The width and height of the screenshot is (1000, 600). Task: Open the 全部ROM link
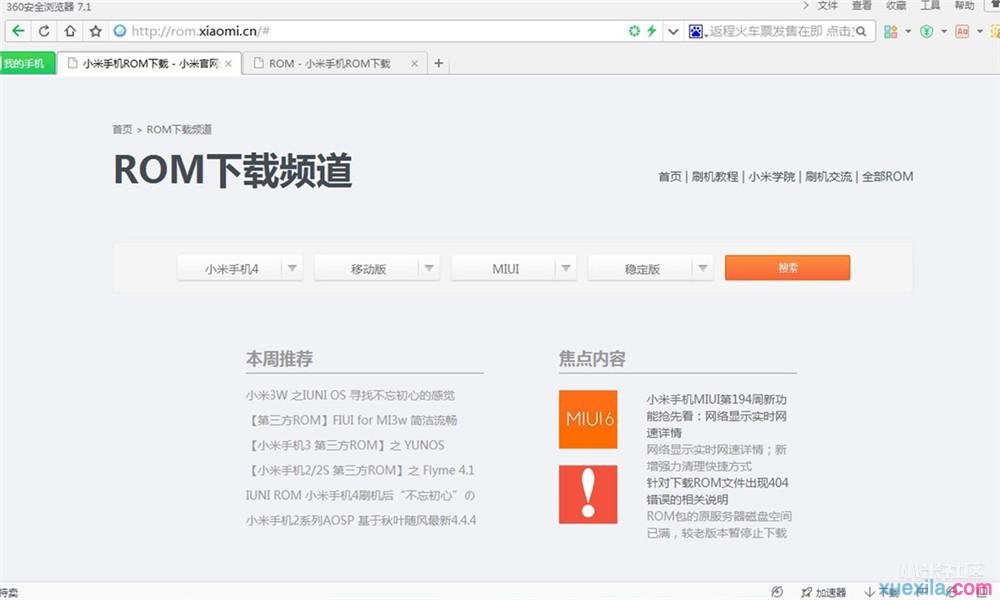(888, 177)
